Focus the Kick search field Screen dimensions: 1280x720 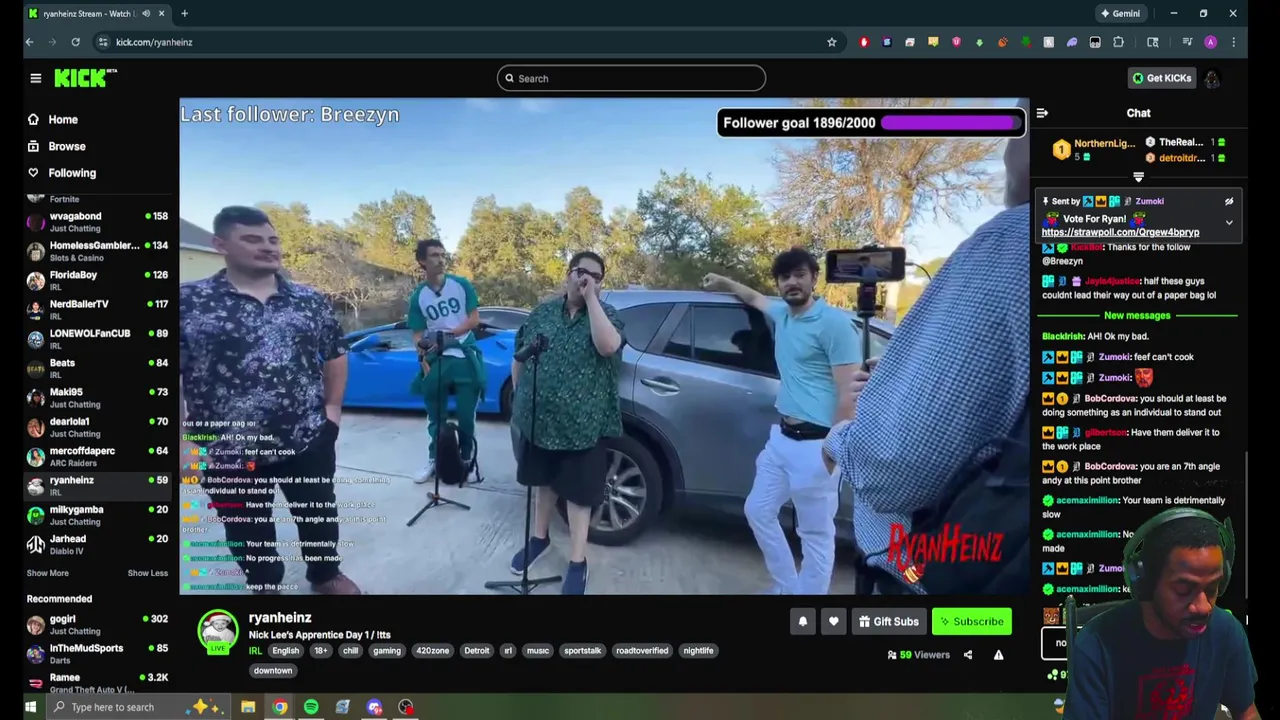tap(631, 78)
